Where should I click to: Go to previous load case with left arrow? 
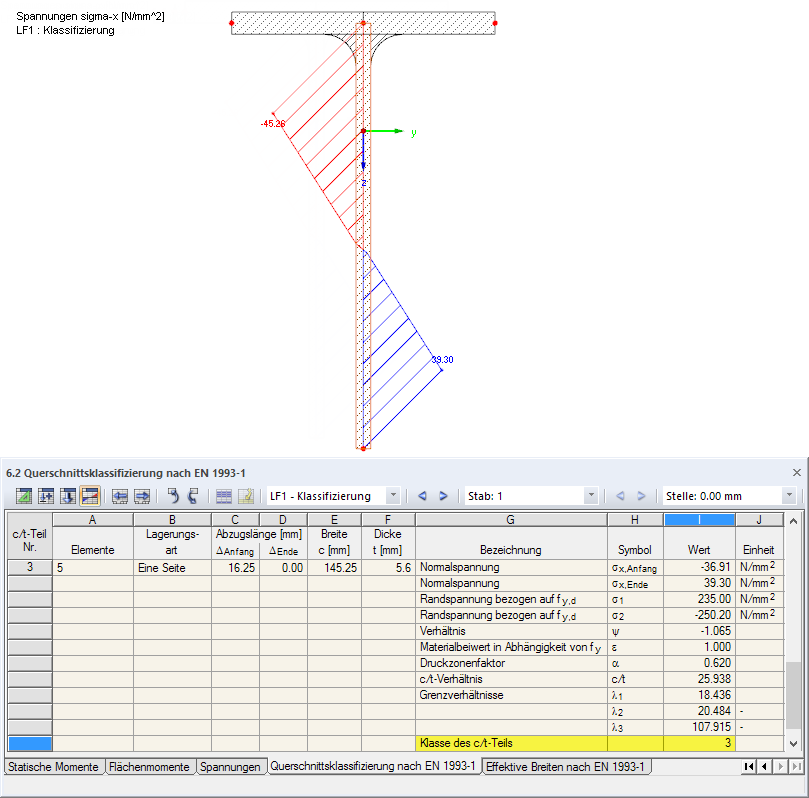coord(422,496)
